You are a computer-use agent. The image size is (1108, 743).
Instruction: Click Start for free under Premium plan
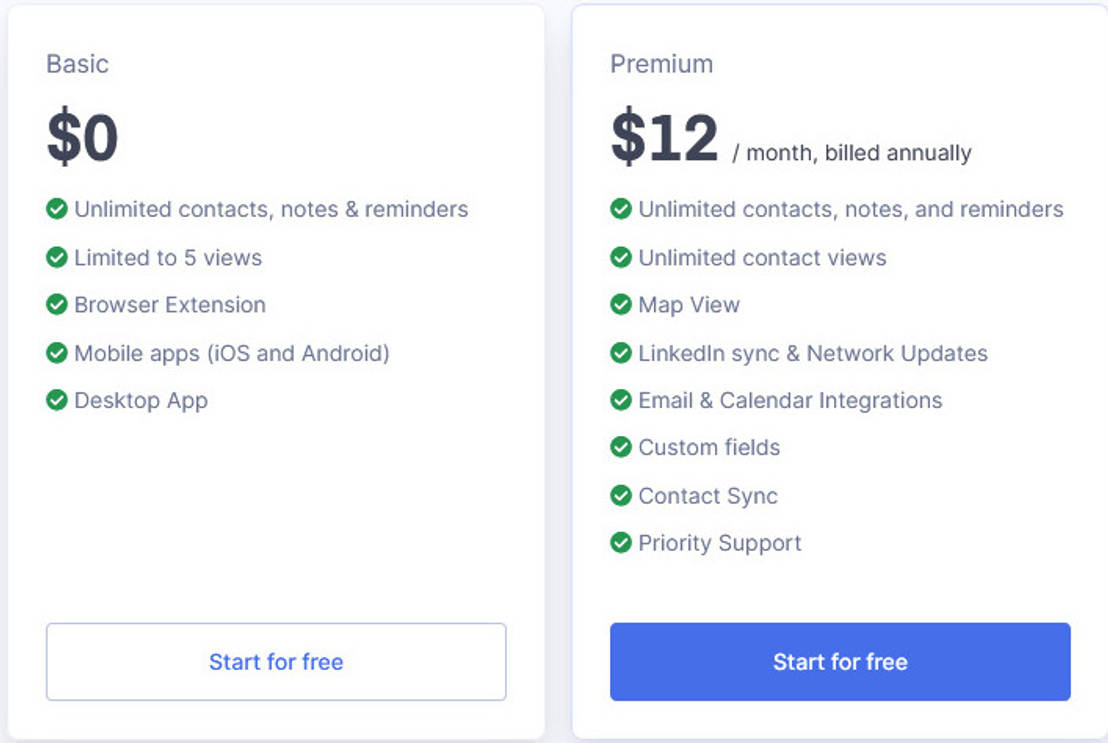[x=840, y=662]
